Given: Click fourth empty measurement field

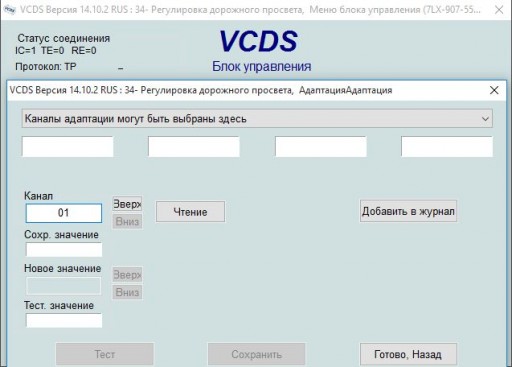Looking at the screenshot, I should click(447, 146).
